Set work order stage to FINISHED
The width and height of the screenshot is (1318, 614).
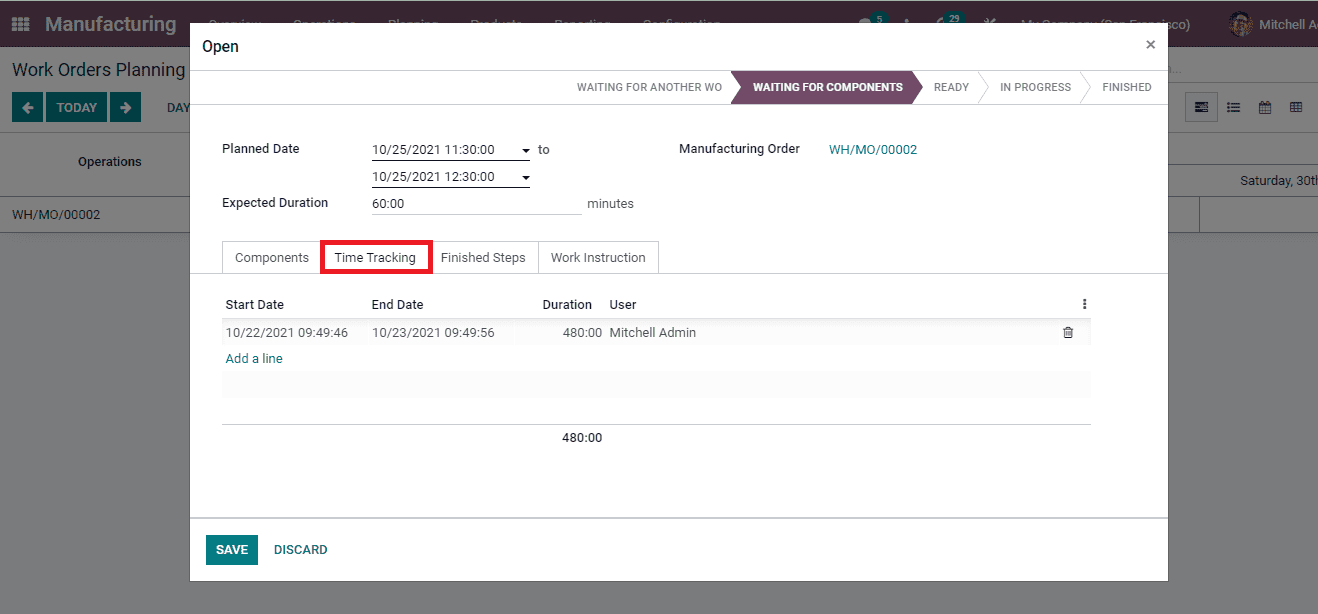tap(1127, 87)
